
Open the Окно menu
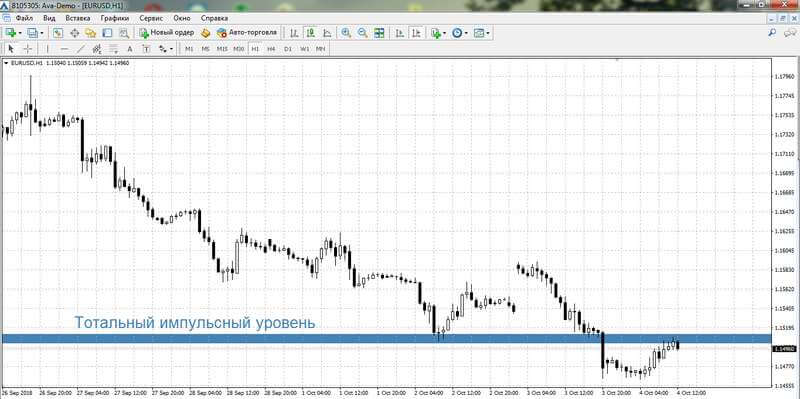point(182,18)
